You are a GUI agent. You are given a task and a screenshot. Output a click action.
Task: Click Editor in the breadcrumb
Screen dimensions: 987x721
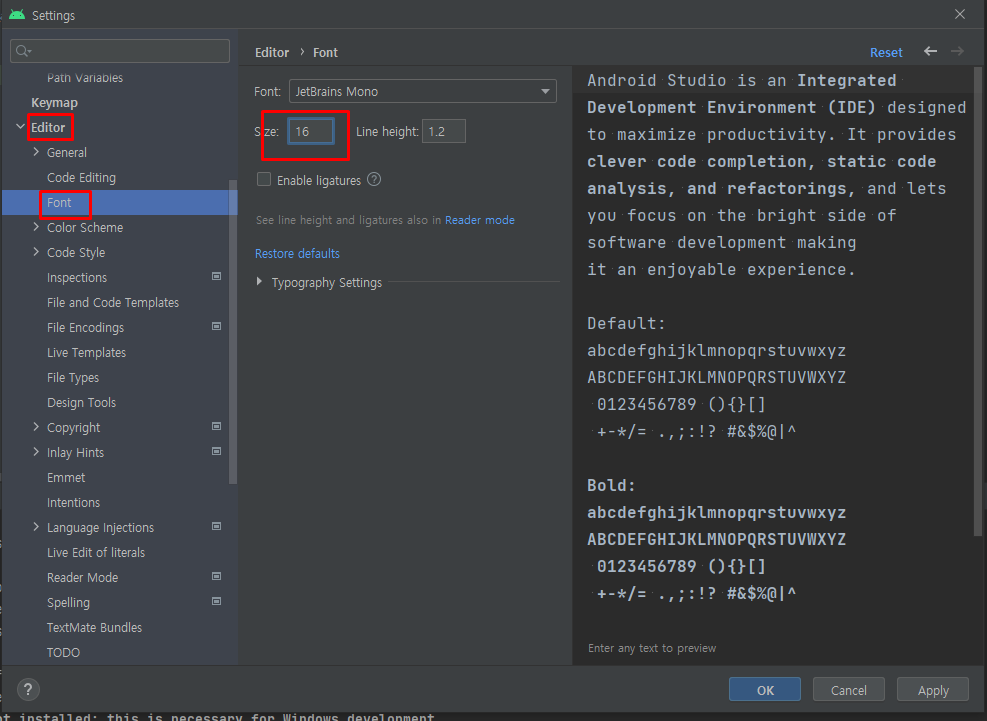click(x=272, y=52)
